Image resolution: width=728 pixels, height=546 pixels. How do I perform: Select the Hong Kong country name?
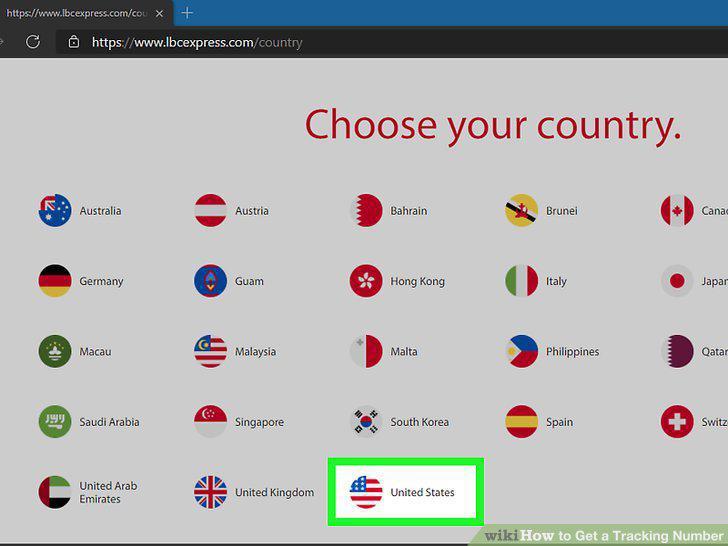coord(417,281)
